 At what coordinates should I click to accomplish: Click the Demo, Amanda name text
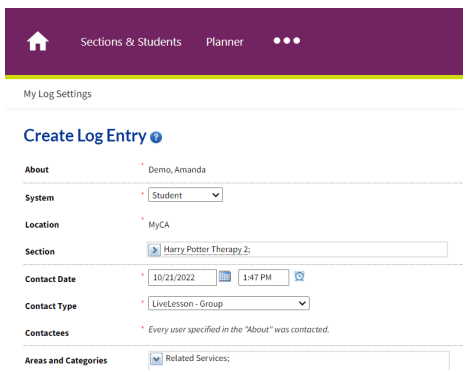click(x=177, y=170)
